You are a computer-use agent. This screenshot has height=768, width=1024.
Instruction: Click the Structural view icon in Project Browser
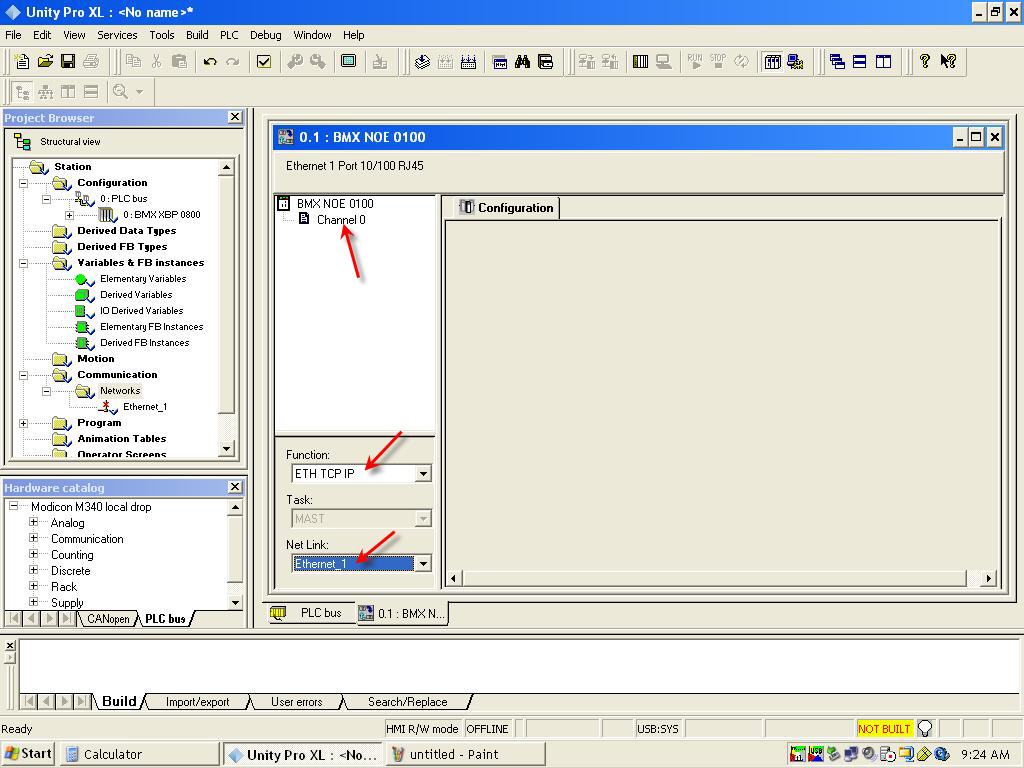tap(23, 141)
